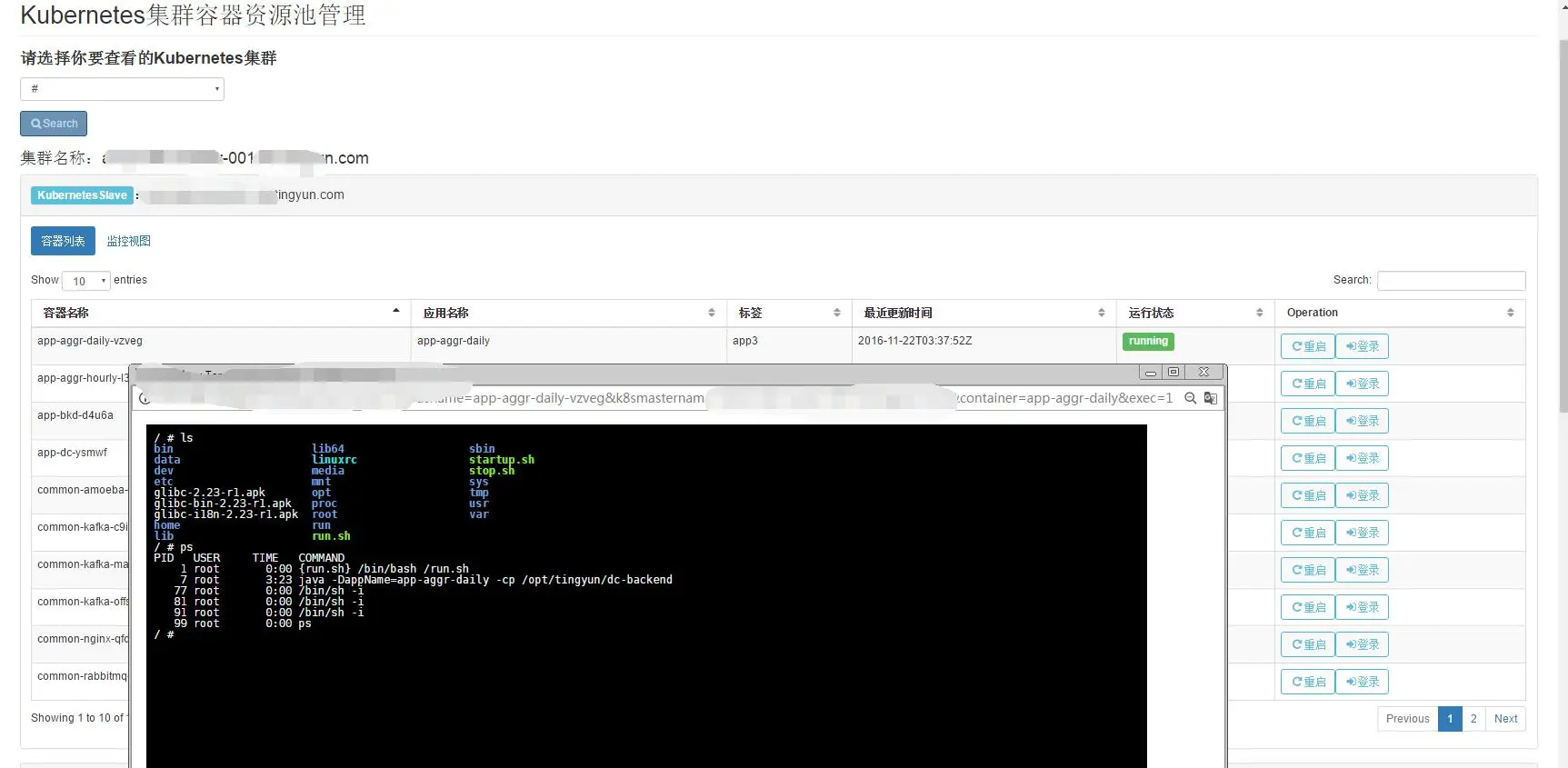Click 登录 for app-dc-ysmwf container
Viewport: 1568px width, 768px height.
point(1362,458)
